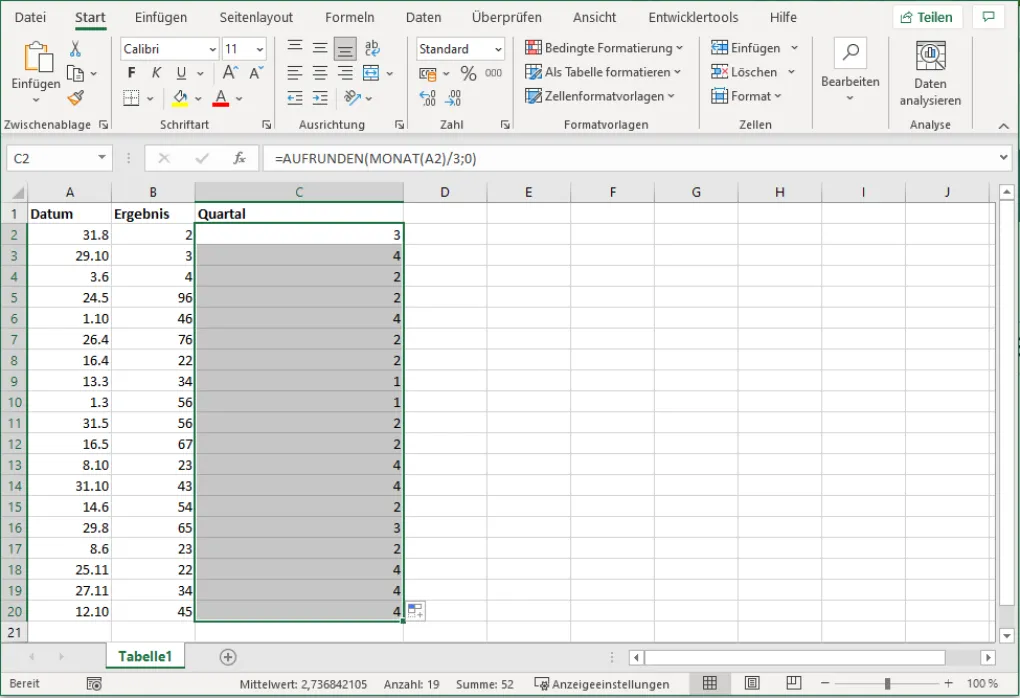Click the format painter brush icon

(x=76, y=97)
